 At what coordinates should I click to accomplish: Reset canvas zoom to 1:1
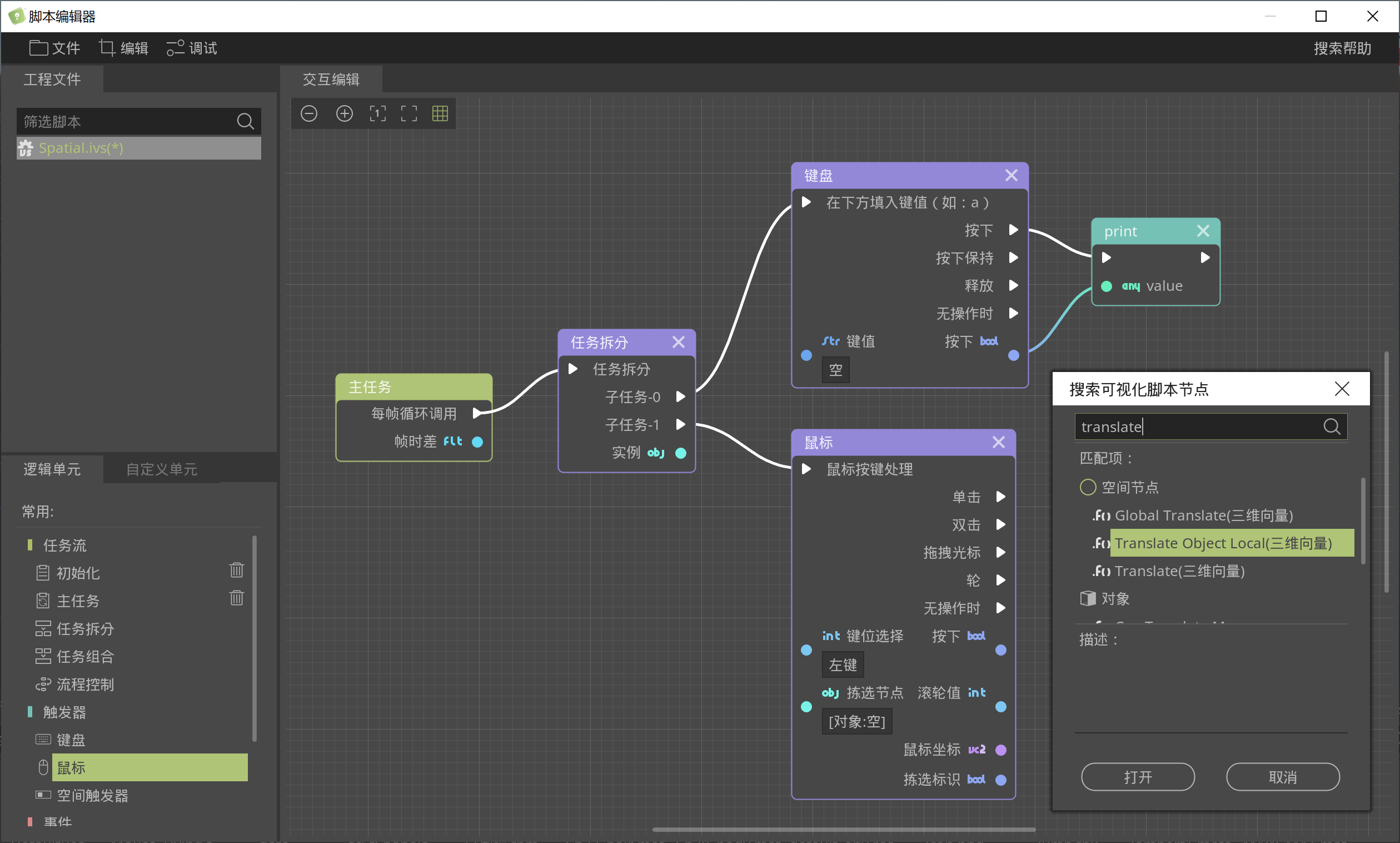coord(377,113)
